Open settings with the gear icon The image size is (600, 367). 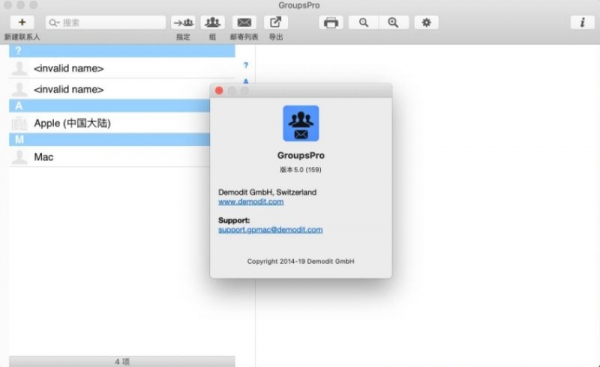coord(426,23)
